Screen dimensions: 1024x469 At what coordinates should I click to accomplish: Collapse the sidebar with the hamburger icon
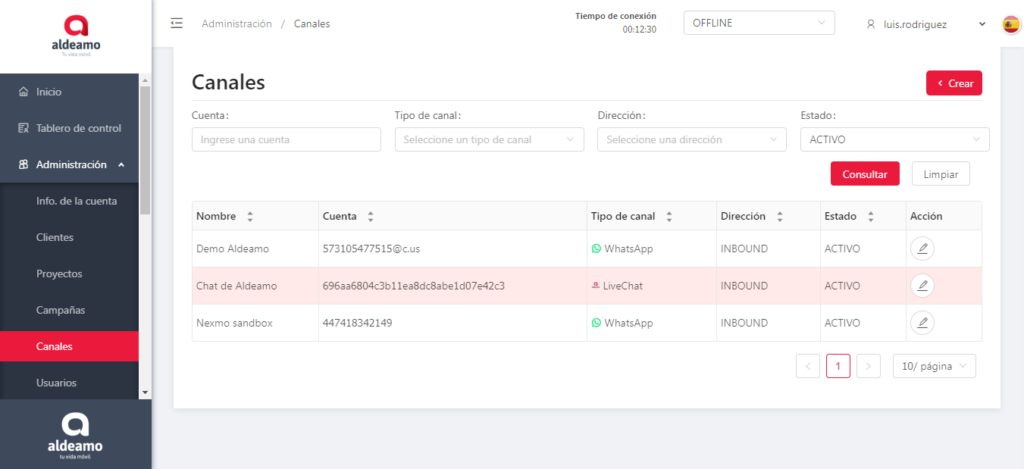(x=177, y=23)
